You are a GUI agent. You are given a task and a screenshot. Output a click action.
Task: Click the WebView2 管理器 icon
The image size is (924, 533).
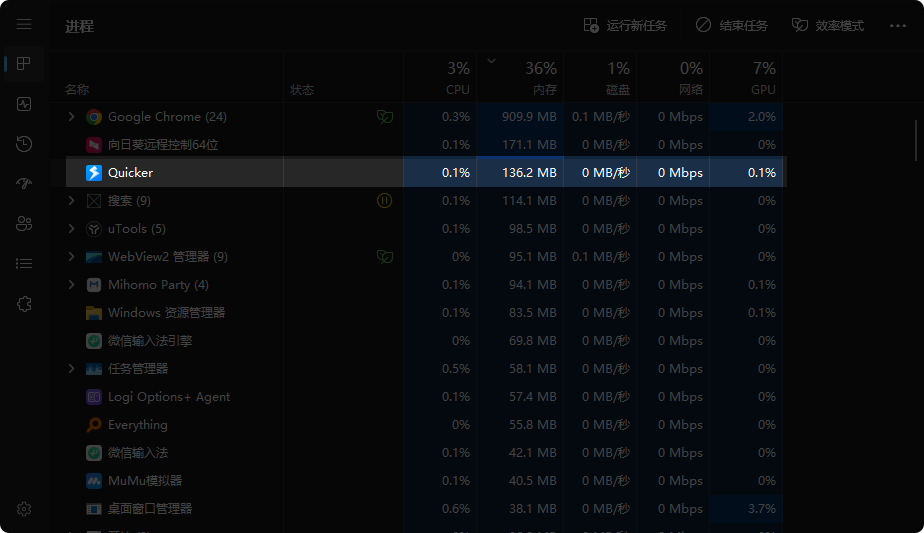94,256
